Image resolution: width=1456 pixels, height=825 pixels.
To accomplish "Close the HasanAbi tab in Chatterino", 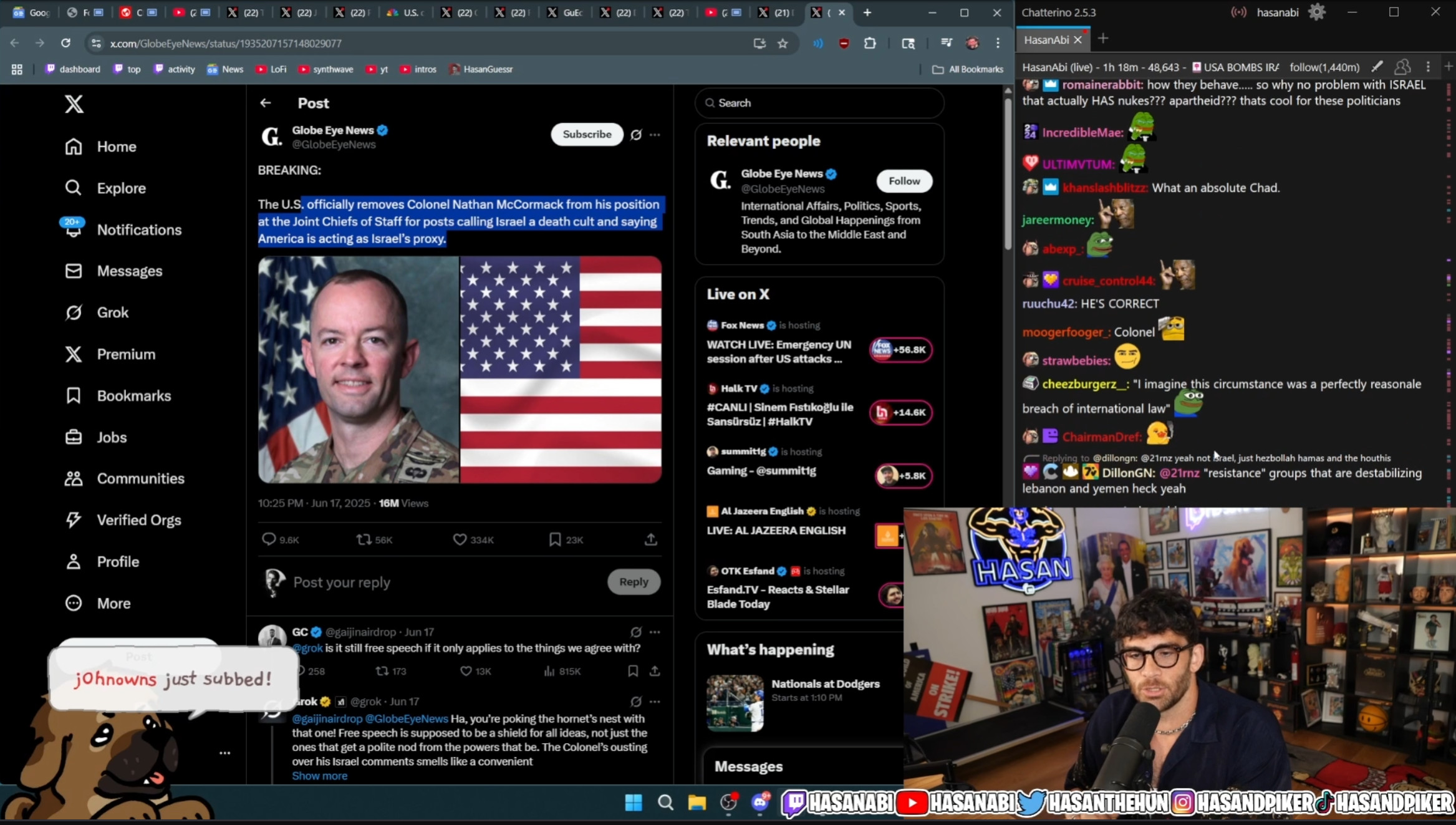I will pos(1078,40).
